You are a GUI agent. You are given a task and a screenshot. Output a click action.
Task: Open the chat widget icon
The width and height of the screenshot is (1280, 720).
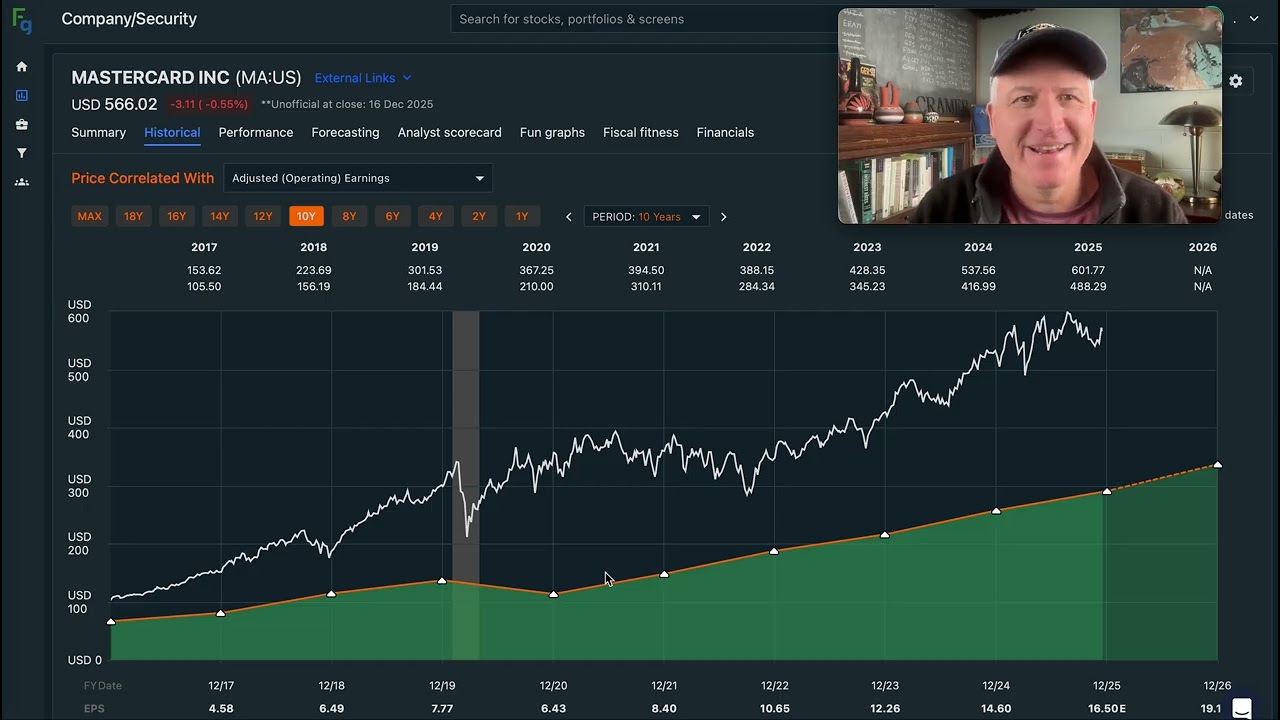click(1242, 709)
